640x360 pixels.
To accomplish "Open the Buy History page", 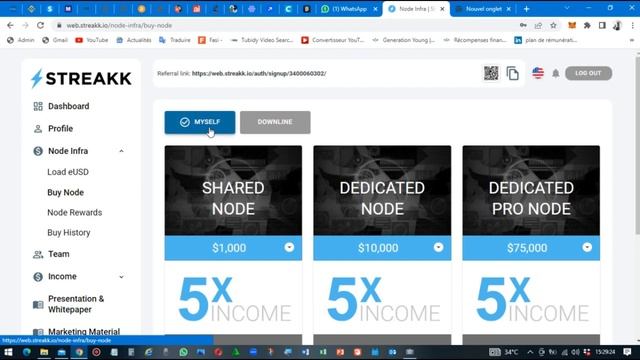I will [x=69, y=233].
